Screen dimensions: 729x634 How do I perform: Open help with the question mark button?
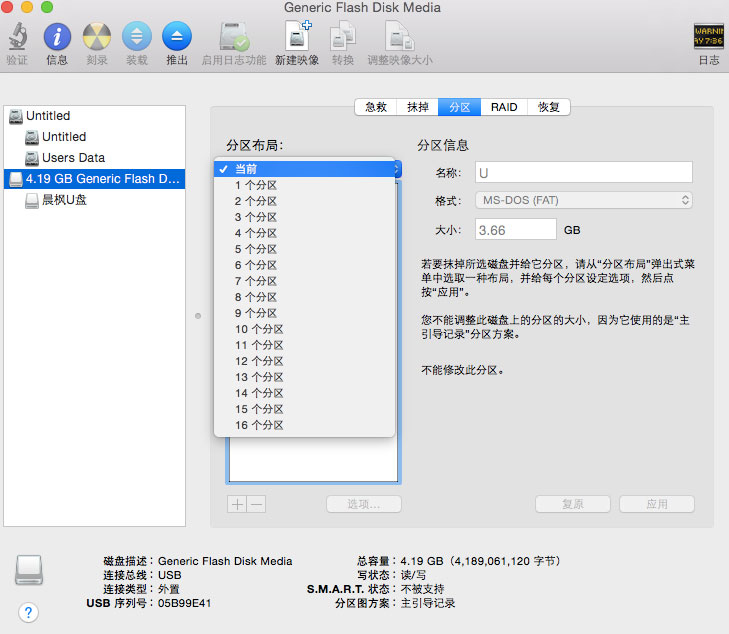29,612
